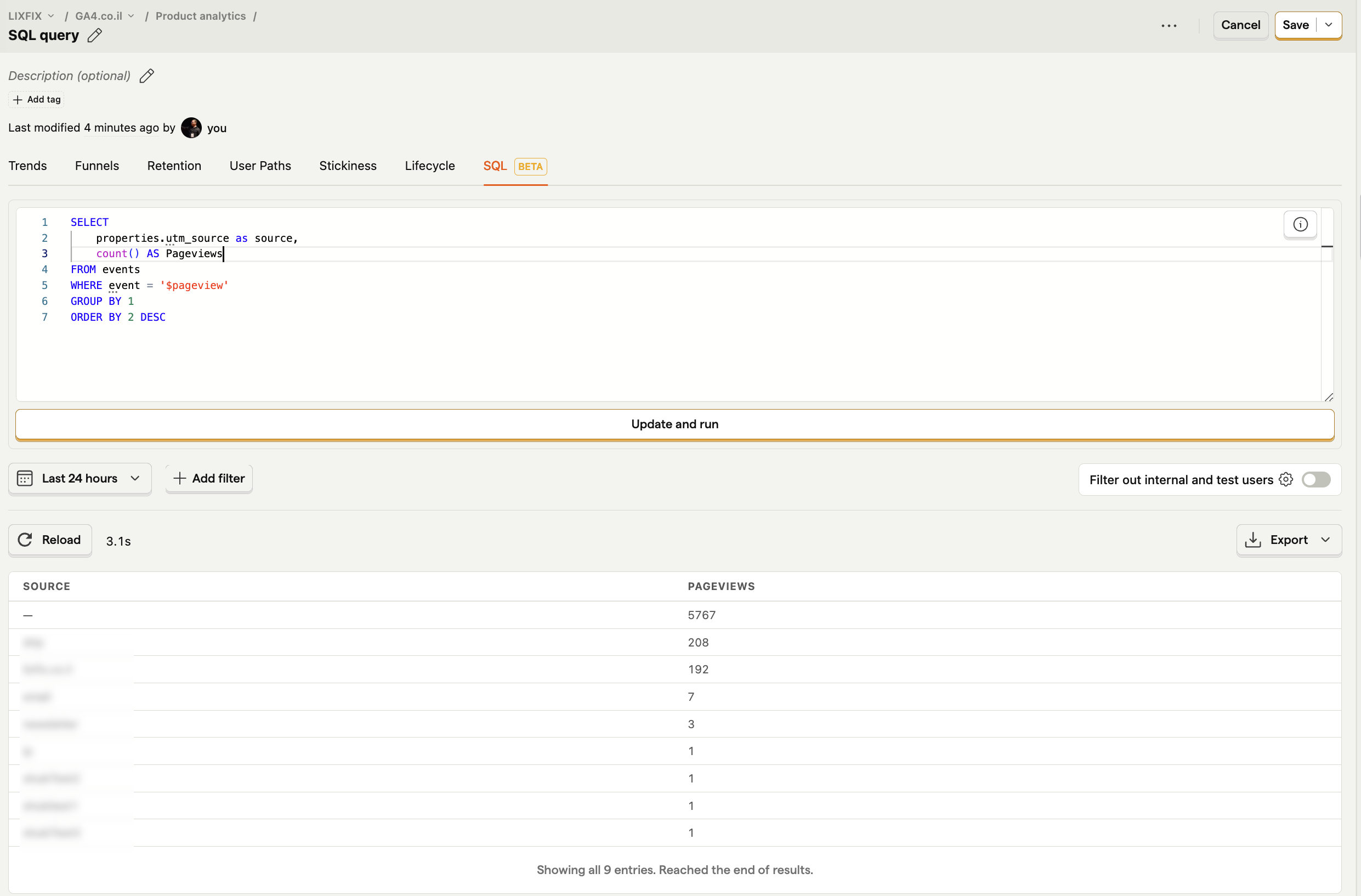Open the three-dot more options menu
Screen dimensions: 1361x896
1169,26
